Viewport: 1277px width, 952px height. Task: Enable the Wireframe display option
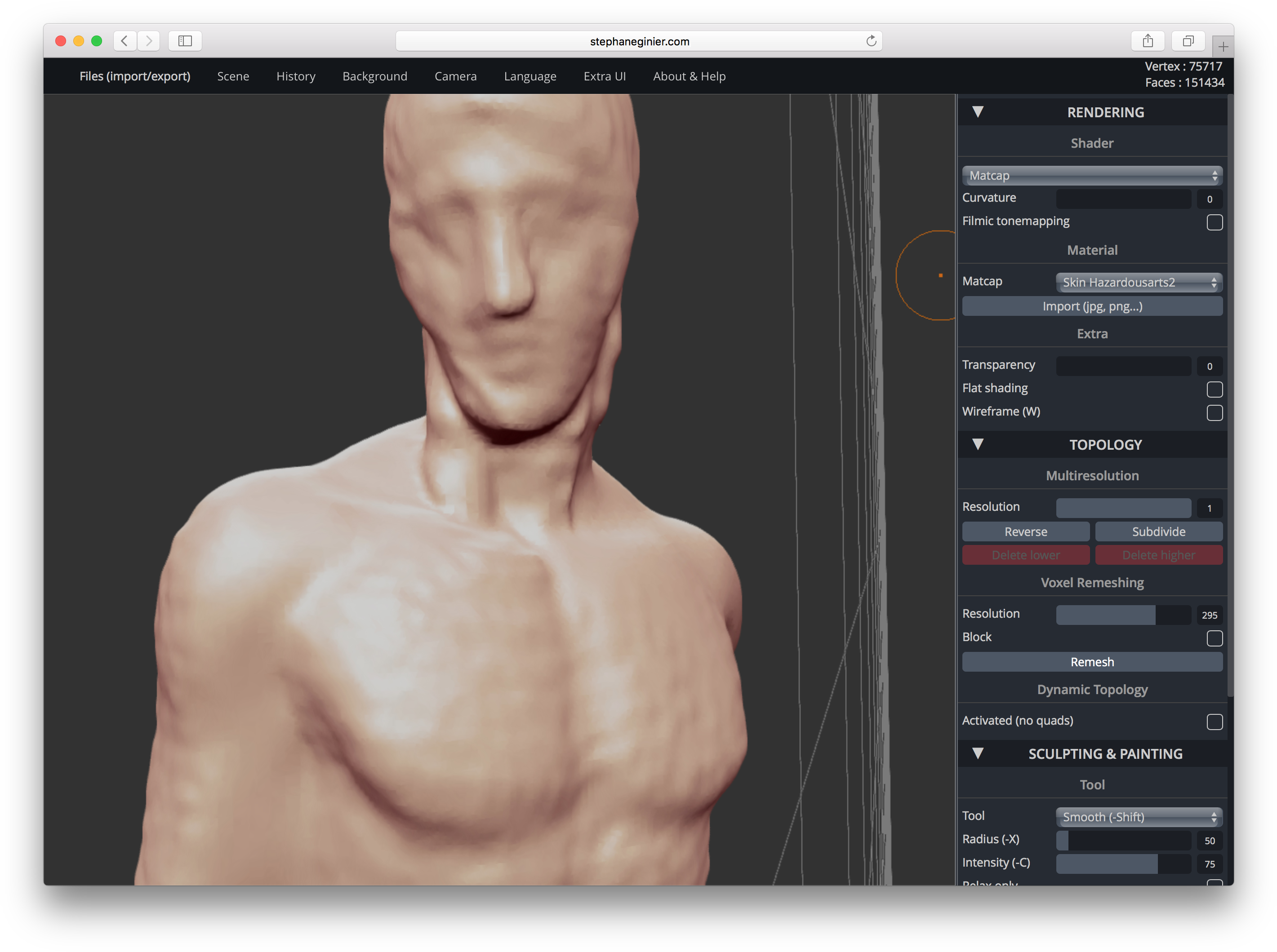[1215, 412]
